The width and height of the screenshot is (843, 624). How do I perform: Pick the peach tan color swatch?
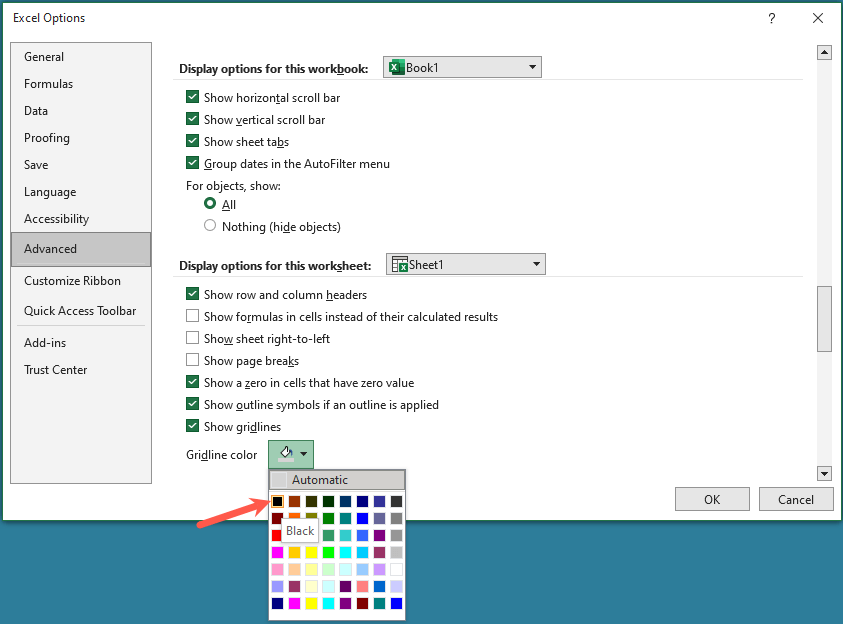[295, 569]
